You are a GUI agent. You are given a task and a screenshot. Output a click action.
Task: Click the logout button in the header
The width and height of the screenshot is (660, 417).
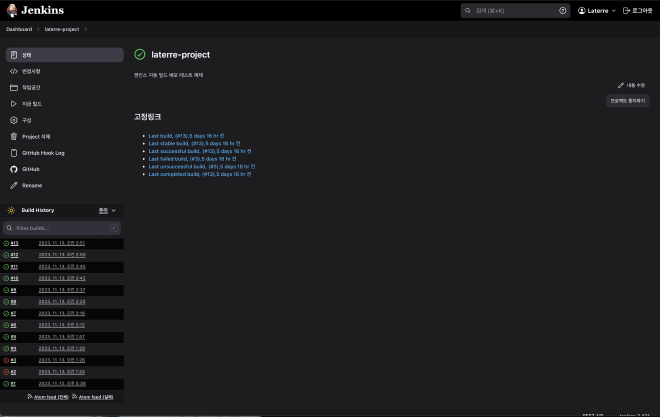(x=637, y=11)
